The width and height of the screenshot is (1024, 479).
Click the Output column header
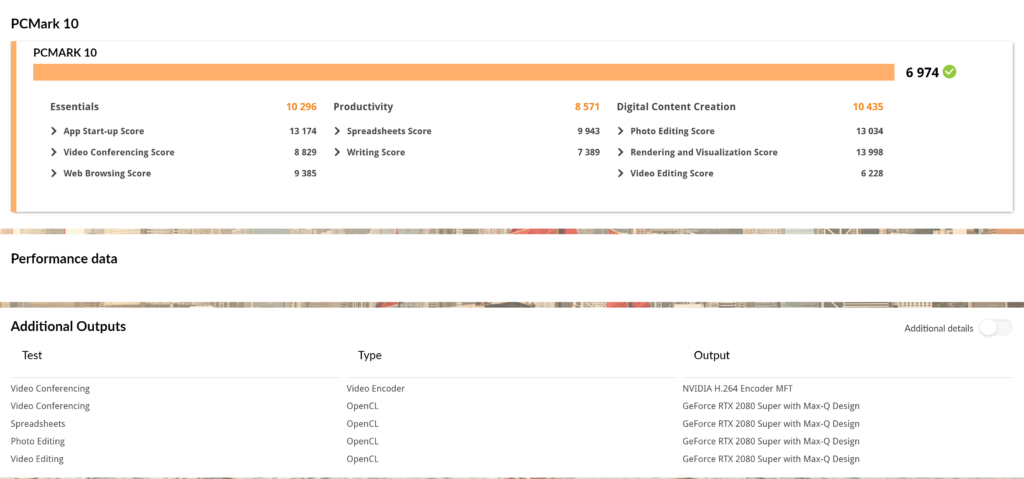pyautogui.click(x=712, y=355)
